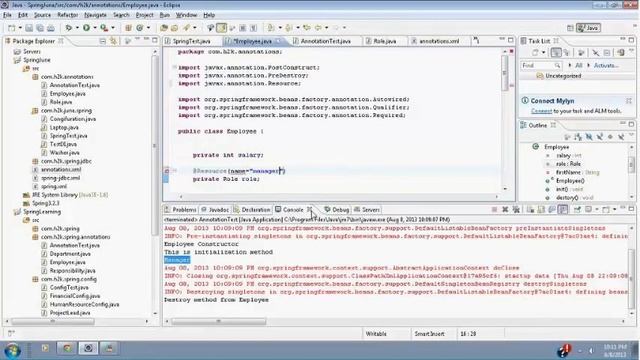Select the Problems tab
This screenshot has width=640, height=360.
click(x=180, y=210)
